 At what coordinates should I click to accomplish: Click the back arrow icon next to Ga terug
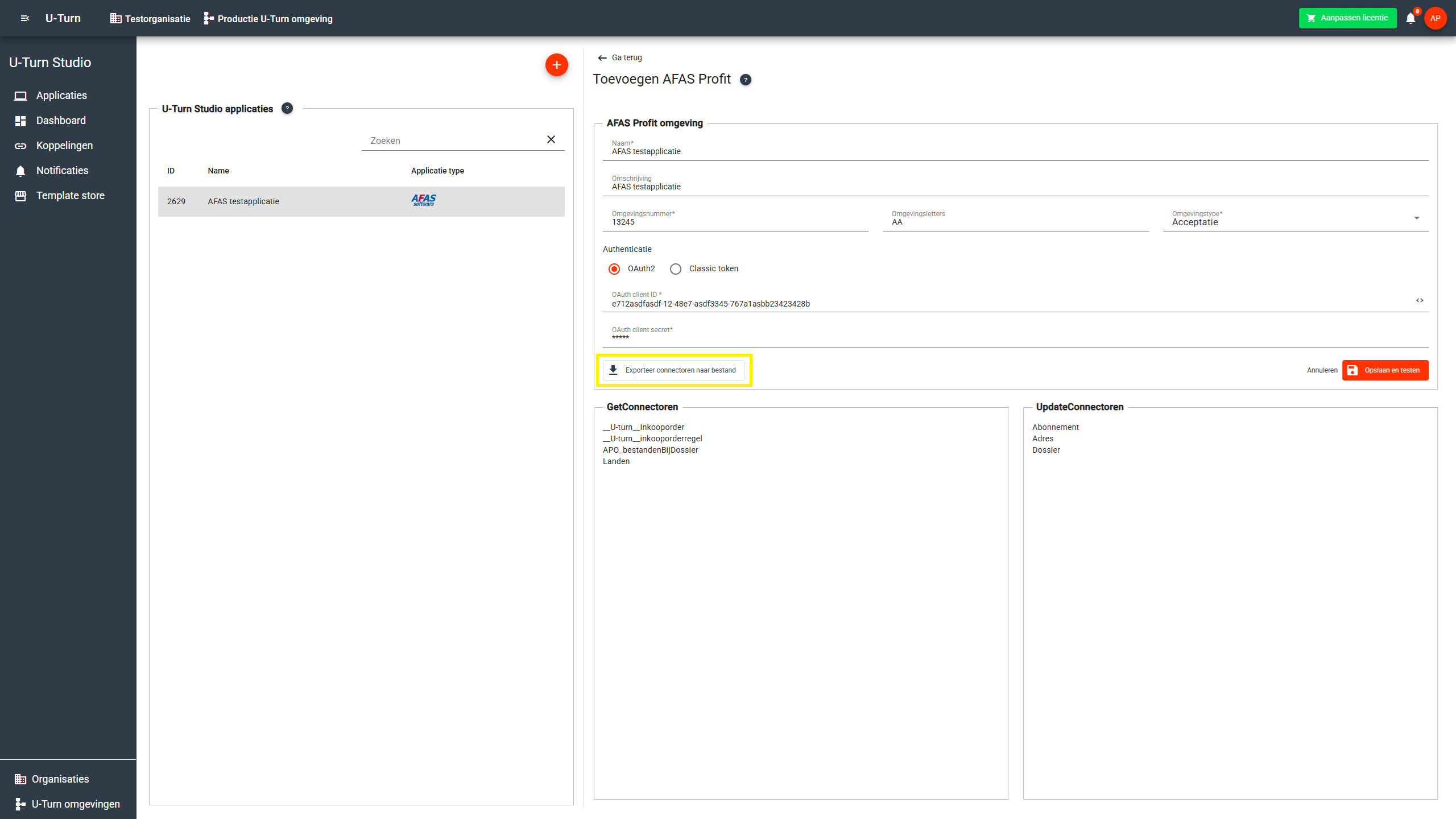[x=602, y=58]
